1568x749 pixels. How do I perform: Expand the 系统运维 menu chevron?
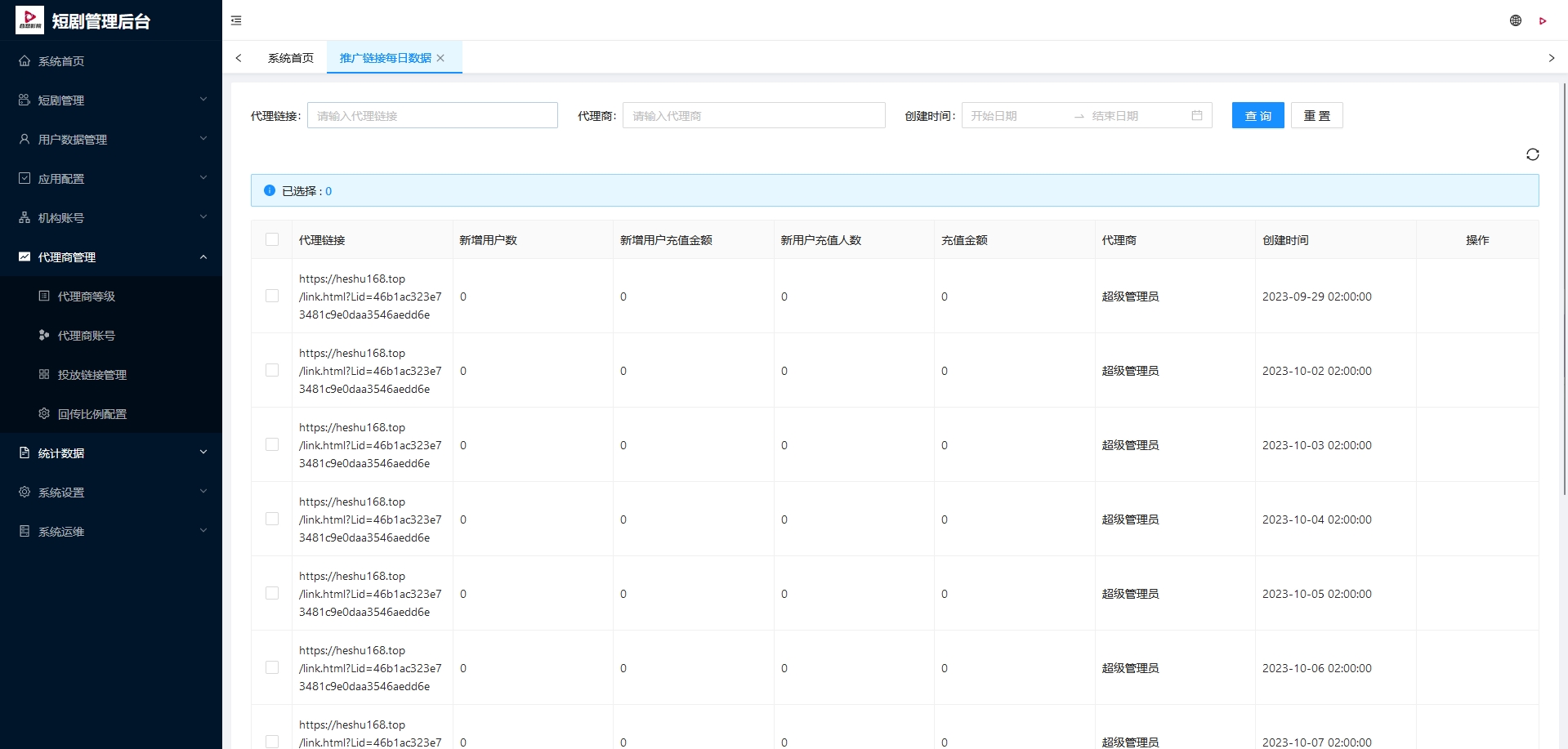point(203,530)
